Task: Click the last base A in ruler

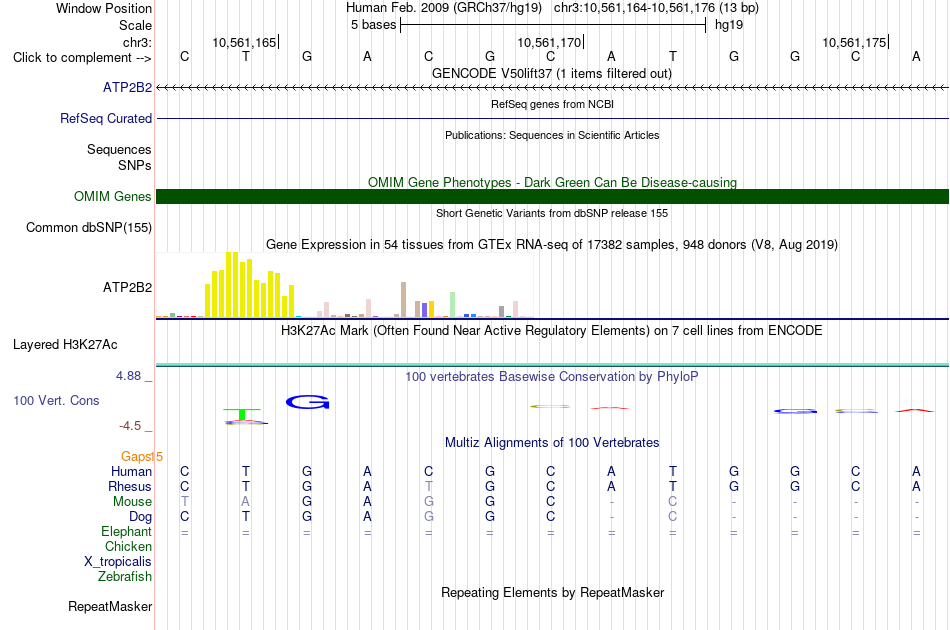Action: pos(916,56)
